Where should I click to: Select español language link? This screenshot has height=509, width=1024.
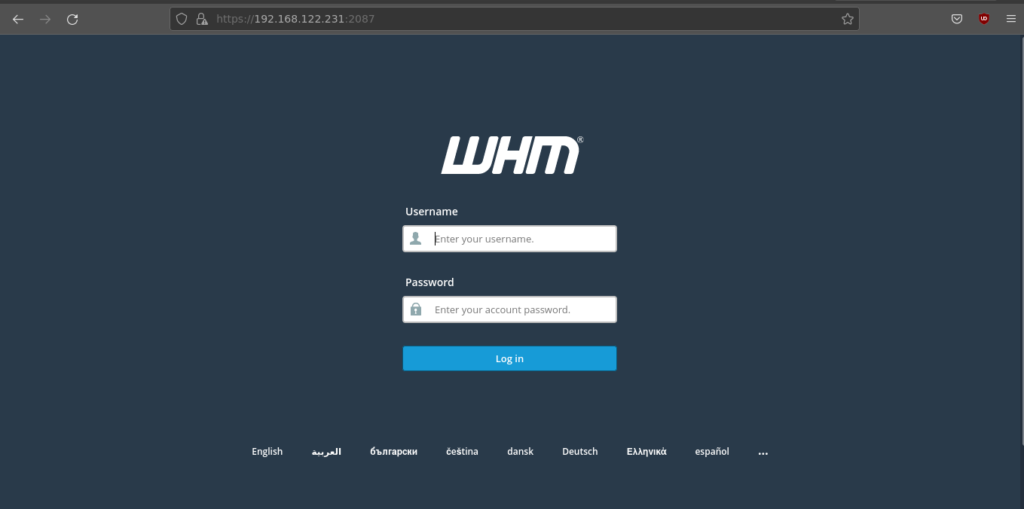pos(712,452)
